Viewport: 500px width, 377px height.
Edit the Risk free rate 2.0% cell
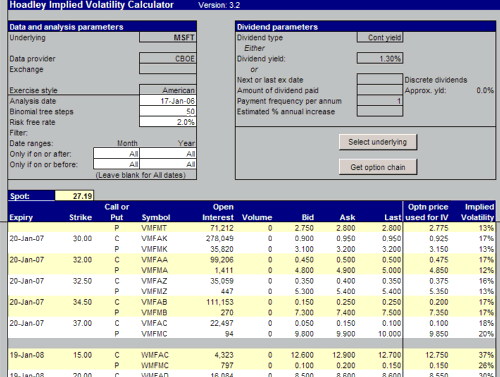pos(168,122)
